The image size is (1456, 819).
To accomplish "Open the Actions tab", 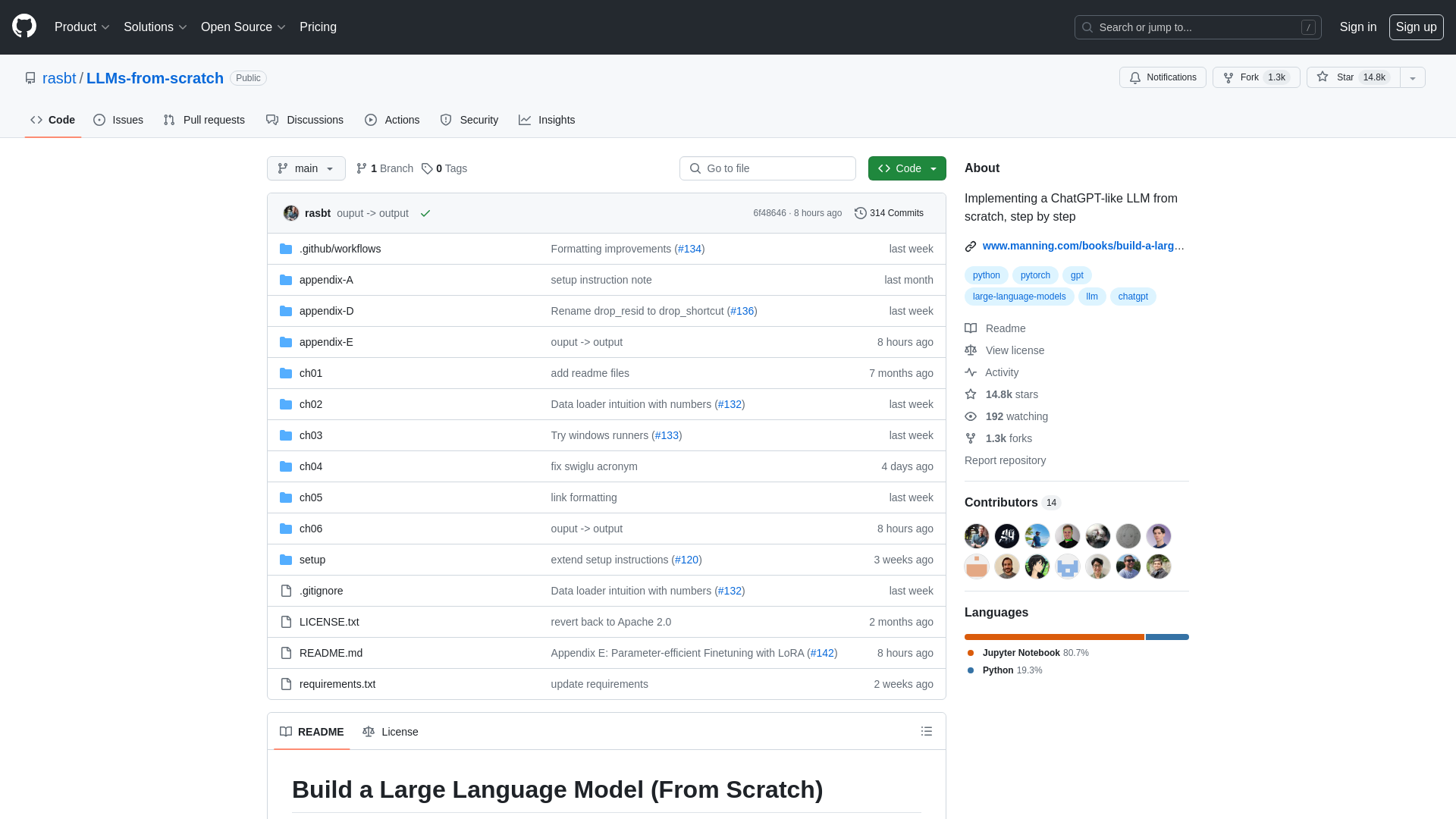I will pos(392,120).
